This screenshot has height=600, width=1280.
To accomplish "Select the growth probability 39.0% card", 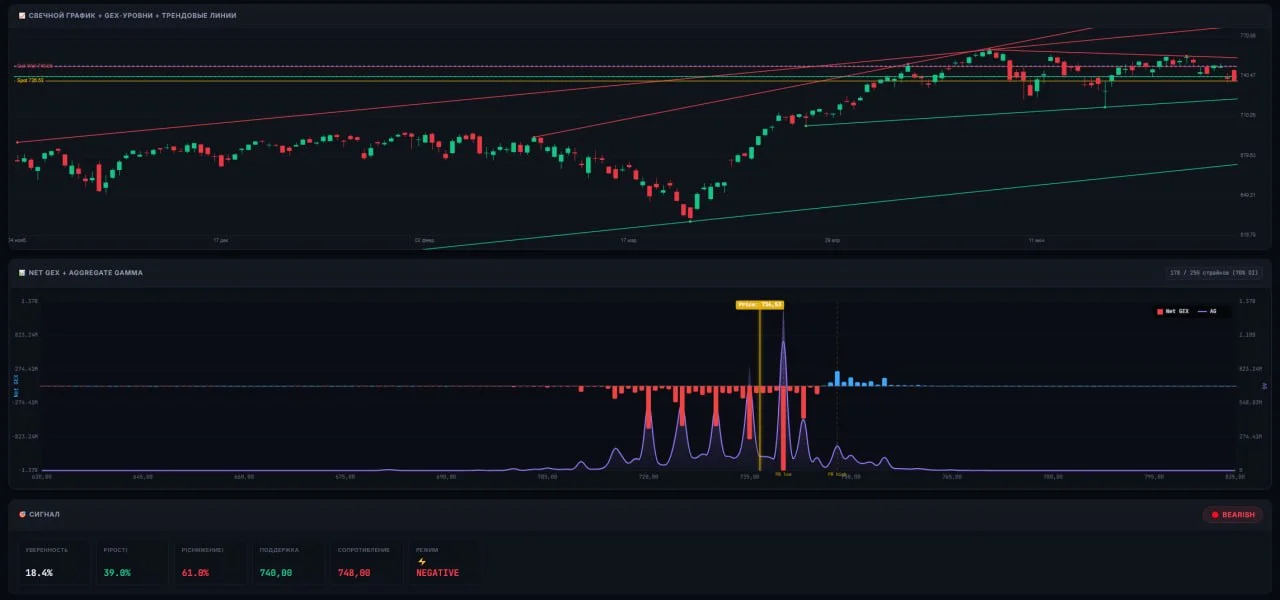I will [132, 562].
